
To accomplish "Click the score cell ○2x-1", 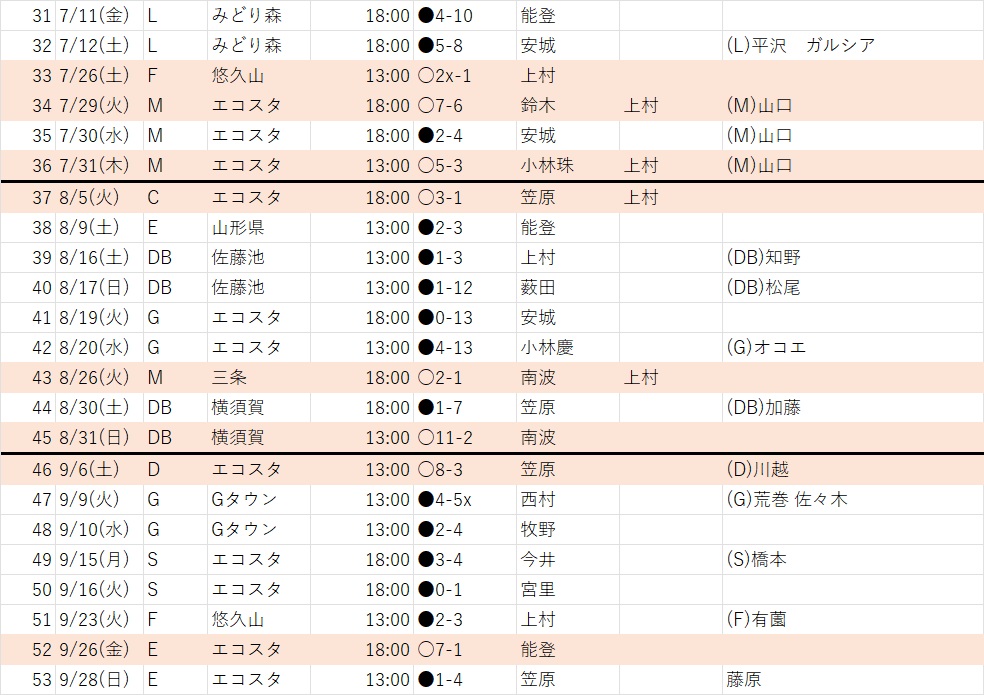I will click(x=445, y=75).
